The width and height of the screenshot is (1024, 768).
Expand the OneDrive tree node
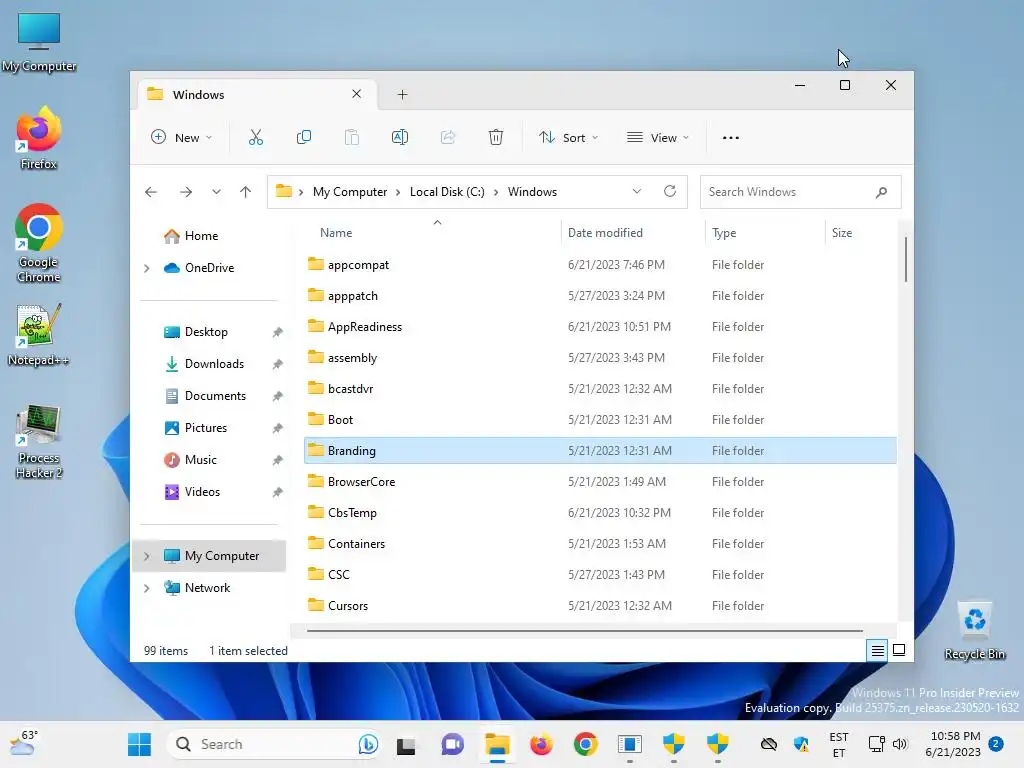click(x=147, y=268)
